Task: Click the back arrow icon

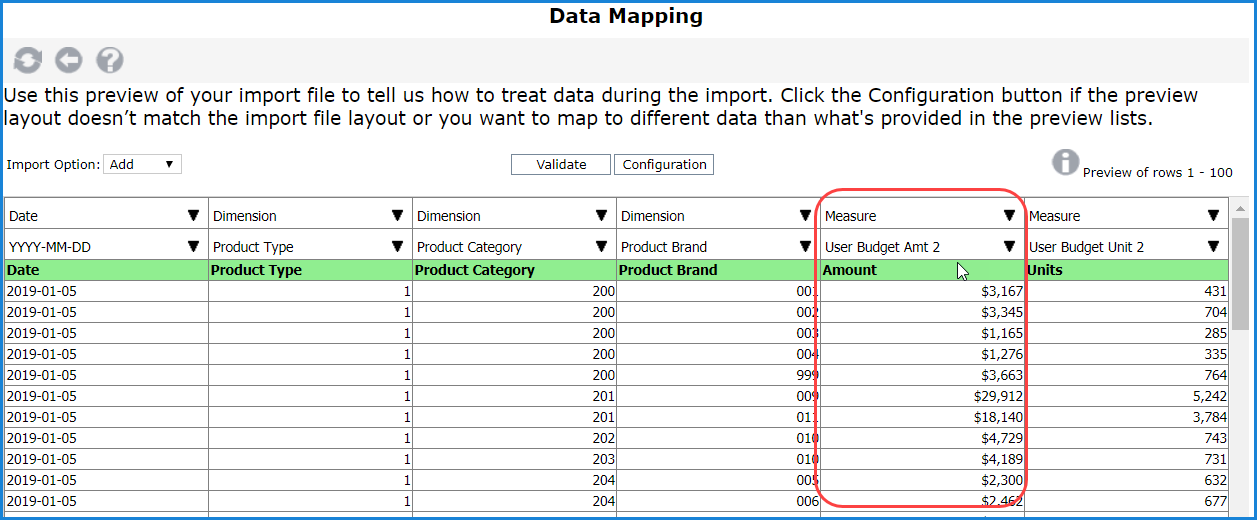Action: [68, 61]
